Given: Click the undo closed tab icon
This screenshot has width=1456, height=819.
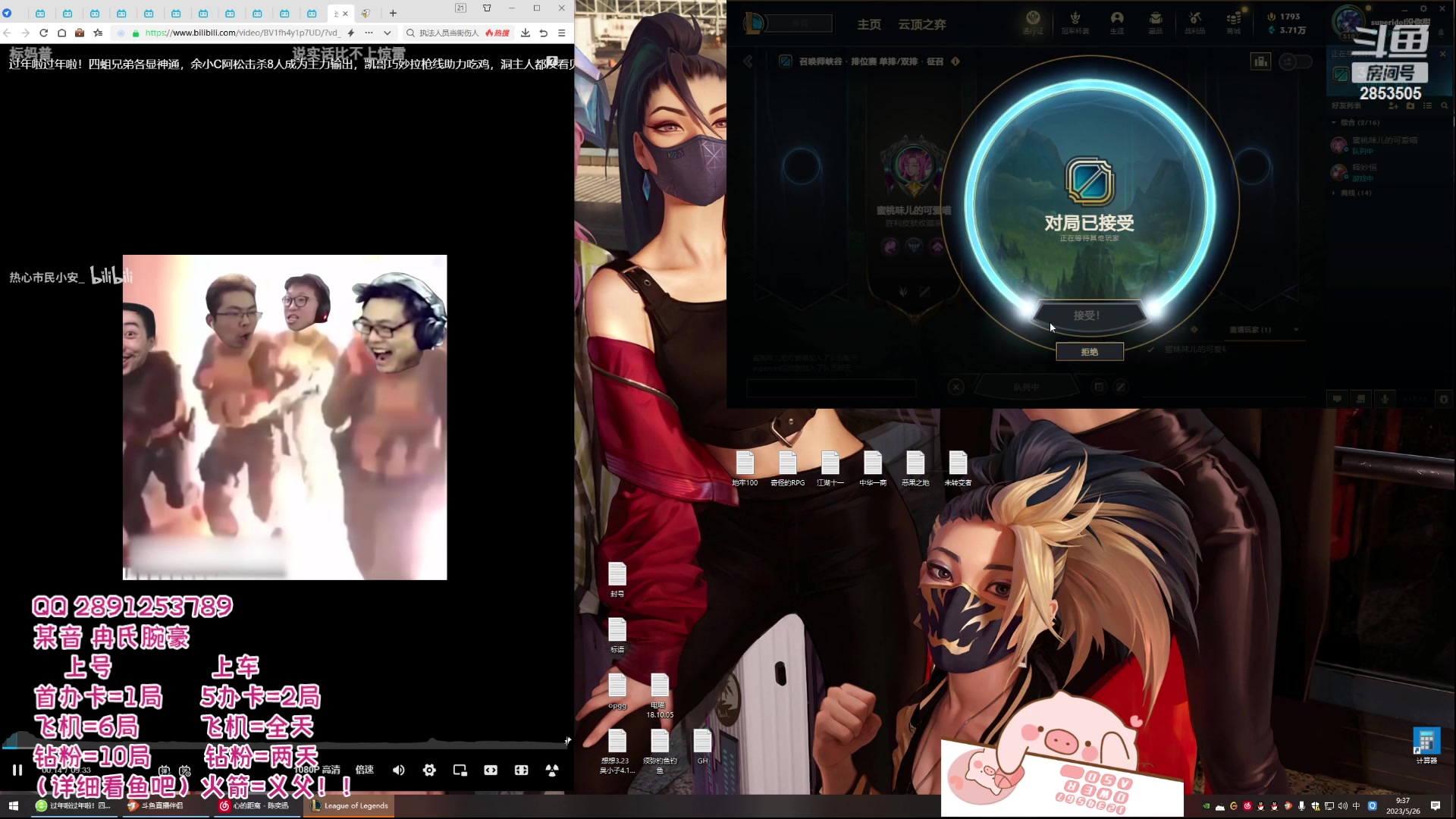Looking at the screenshot, I should pyautogui.click(x=543, y=33).
